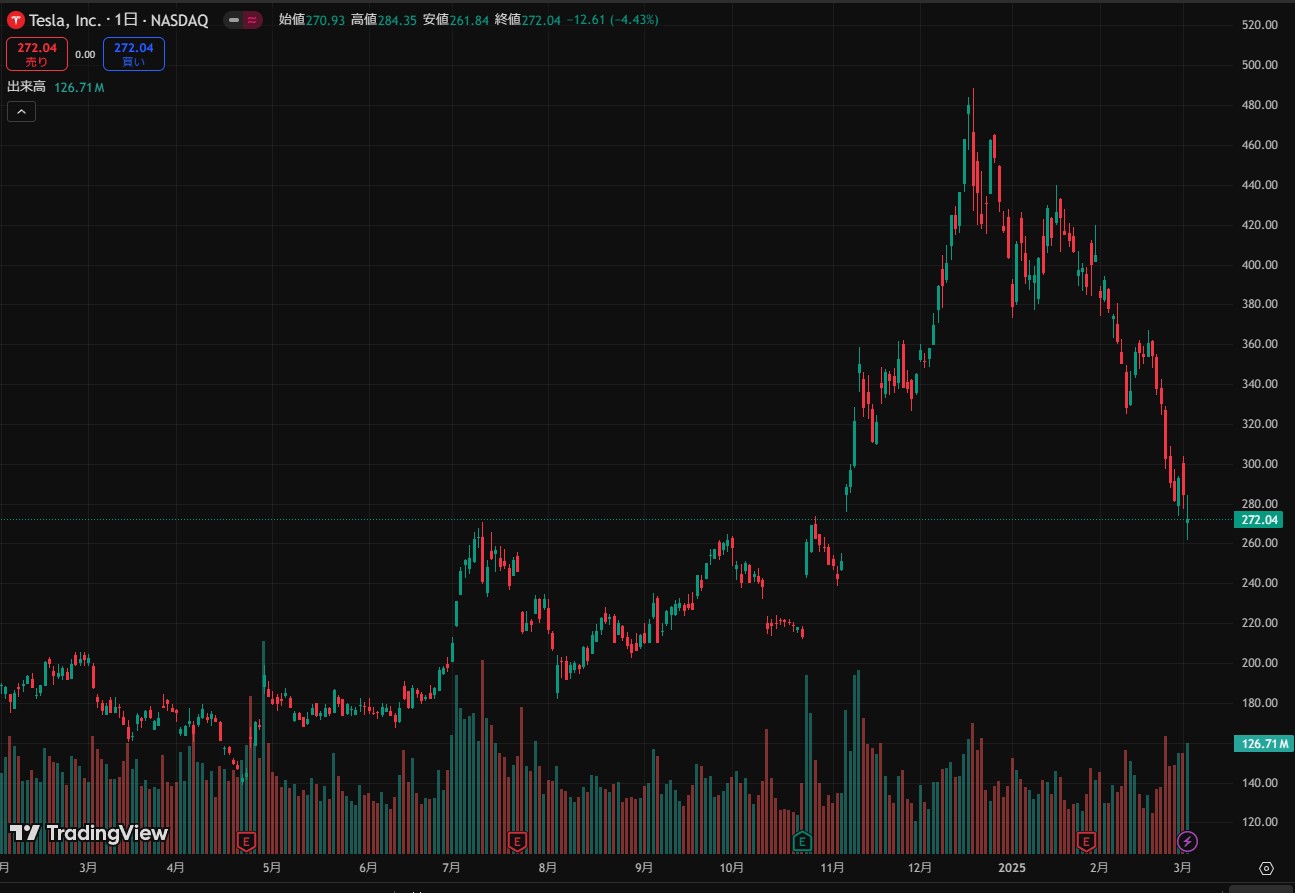Click the 始値 270.93 open value
Screen dimensions: 1295x893
point(311,20)
